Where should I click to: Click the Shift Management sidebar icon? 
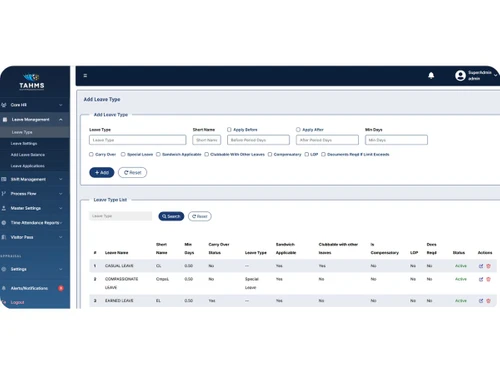point(4,179)
